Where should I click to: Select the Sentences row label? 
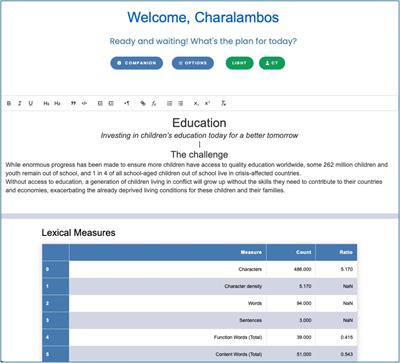[251, 320]
